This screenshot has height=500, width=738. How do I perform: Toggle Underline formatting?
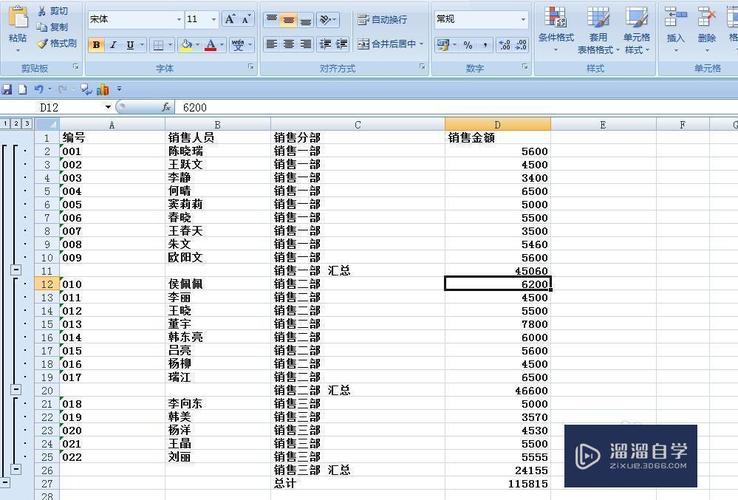tap(130, 45)
